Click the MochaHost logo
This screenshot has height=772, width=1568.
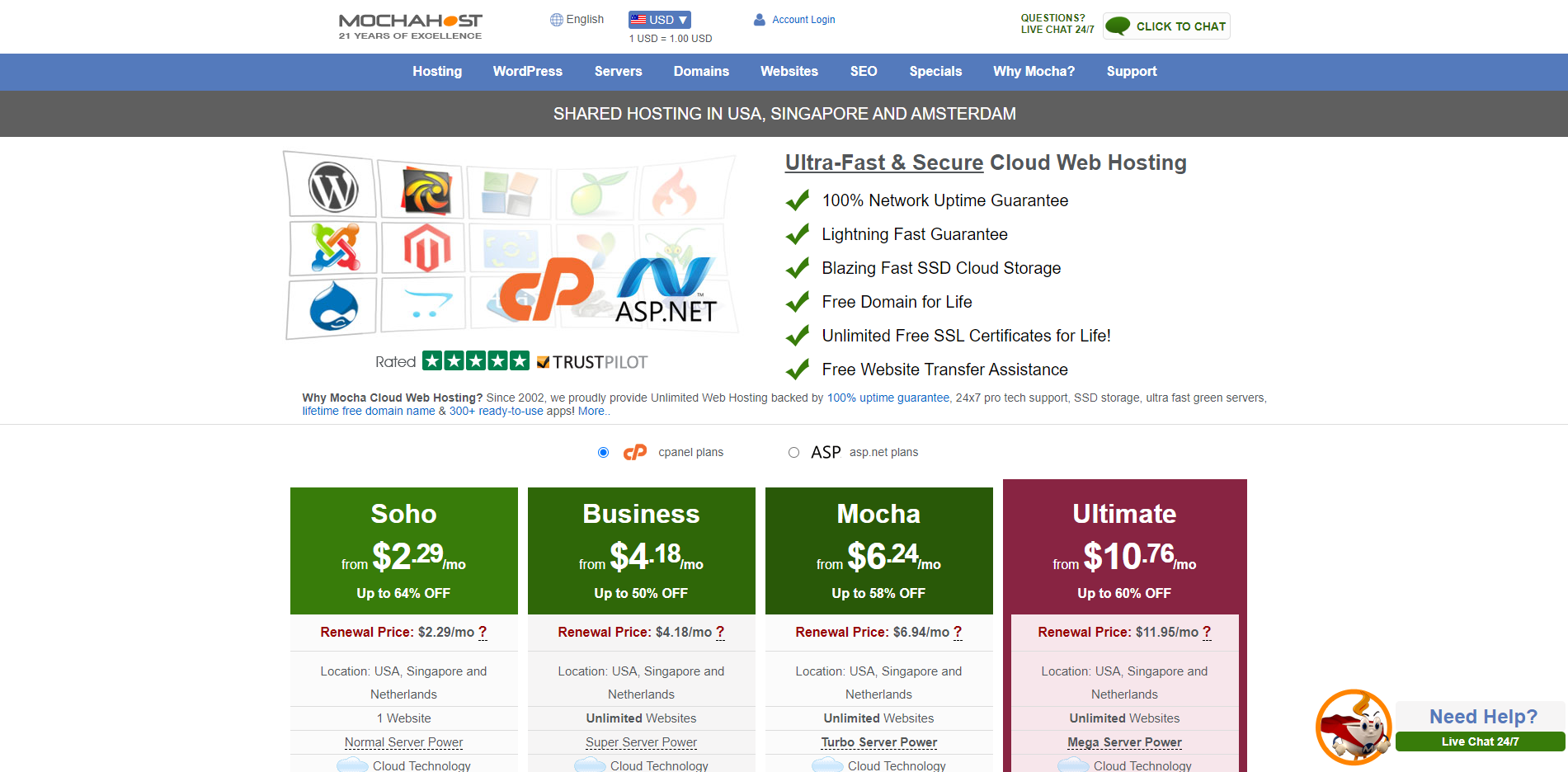[410, 26]
